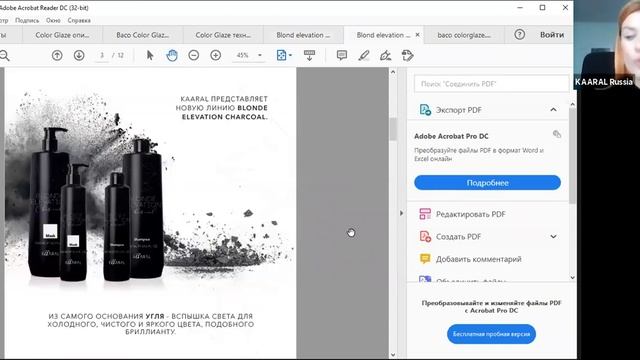Collapse the Экспорт PDF section chevron
Viewport: 640px width, 360px height.
pyautogui.click(x=553, y=109)
